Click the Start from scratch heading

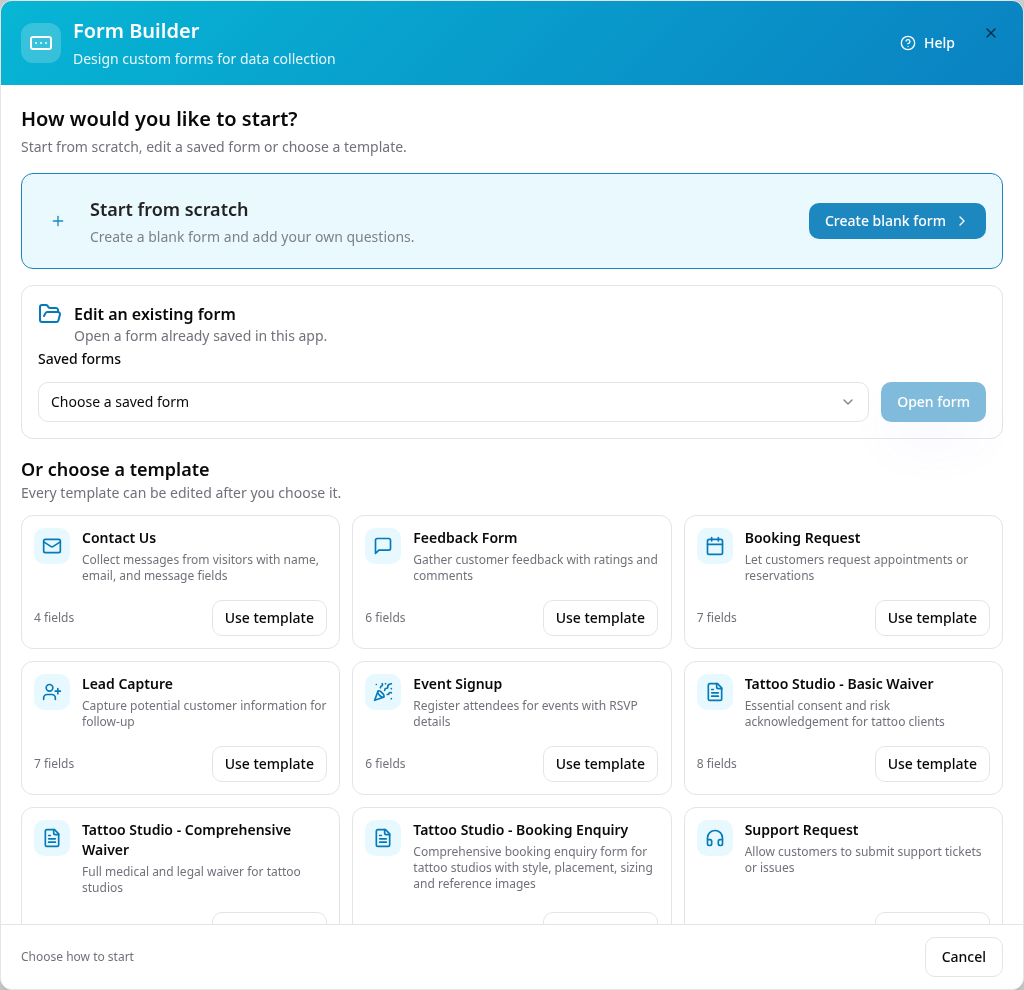169,210
